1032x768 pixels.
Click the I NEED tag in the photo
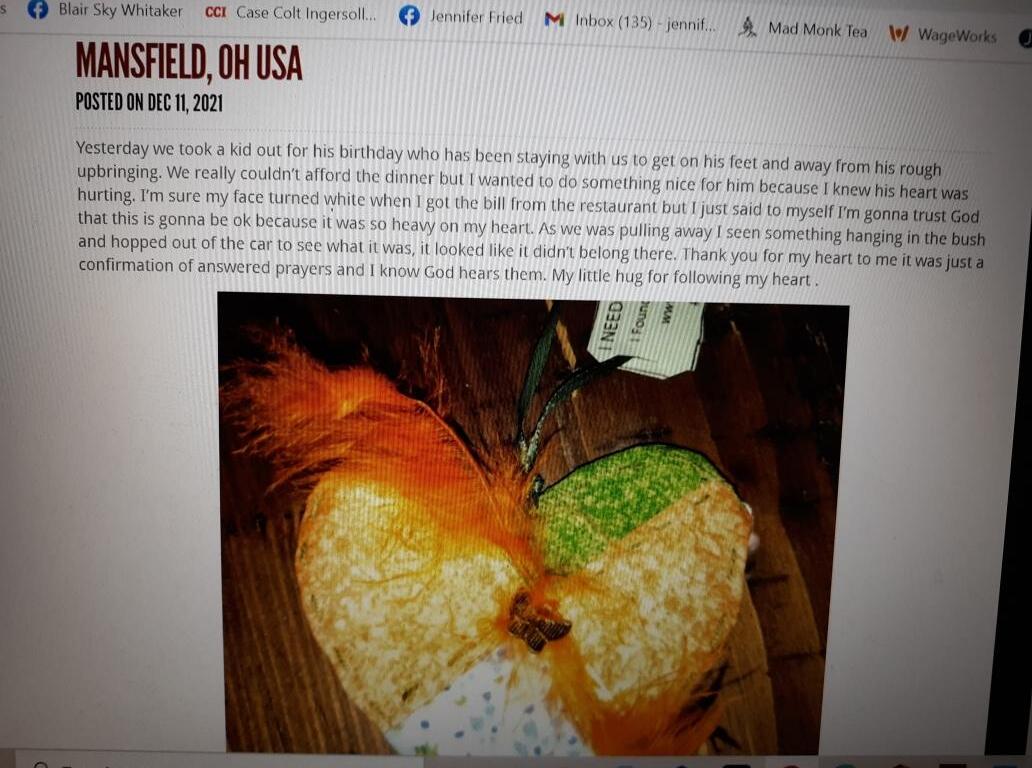(611, 324)
